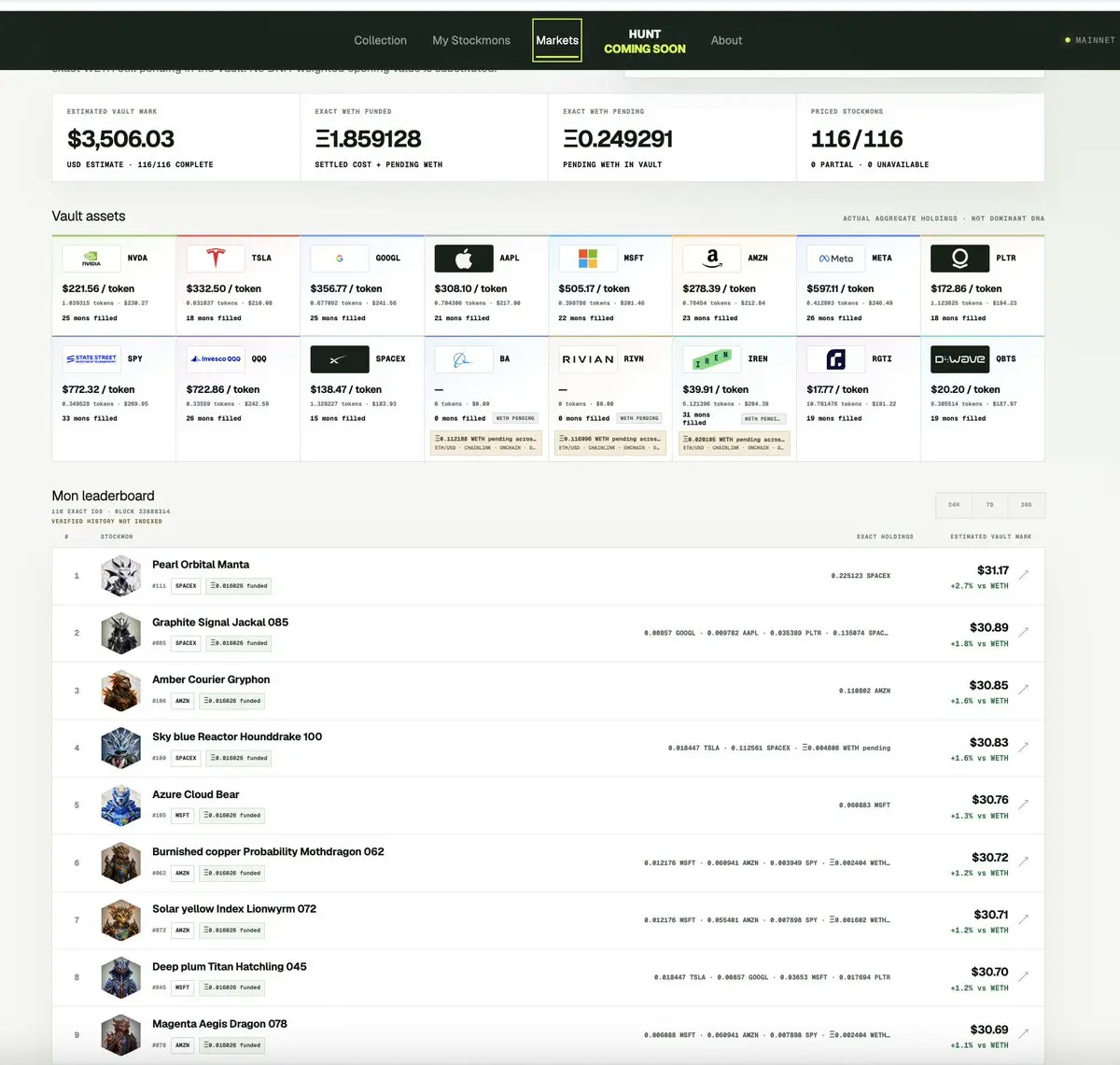1120x1065 pixels.
Task: Open Amber Courier Gryphon name link
Action: click(x=211, y=680)
